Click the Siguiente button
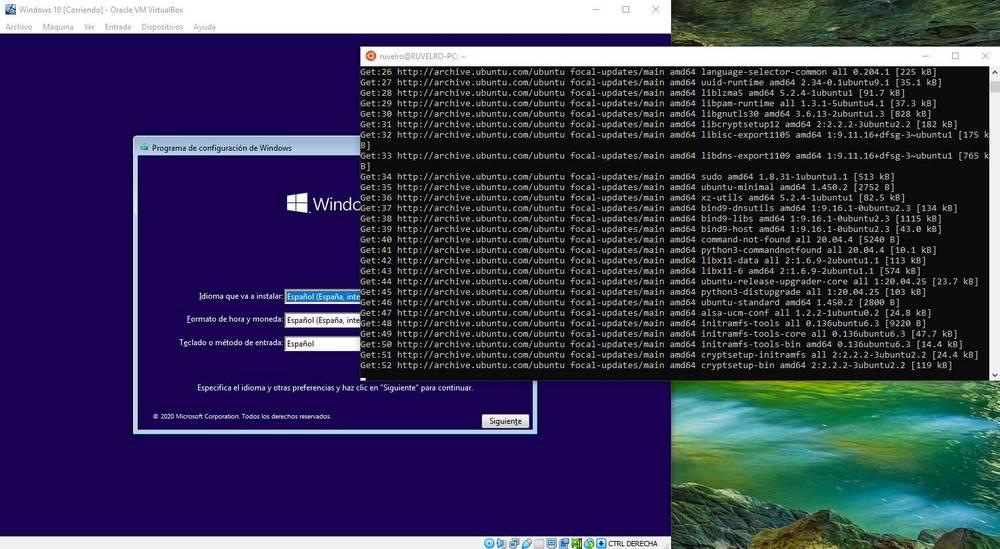The width and height of the screenshot is (1000, 549). pos(505,421)
